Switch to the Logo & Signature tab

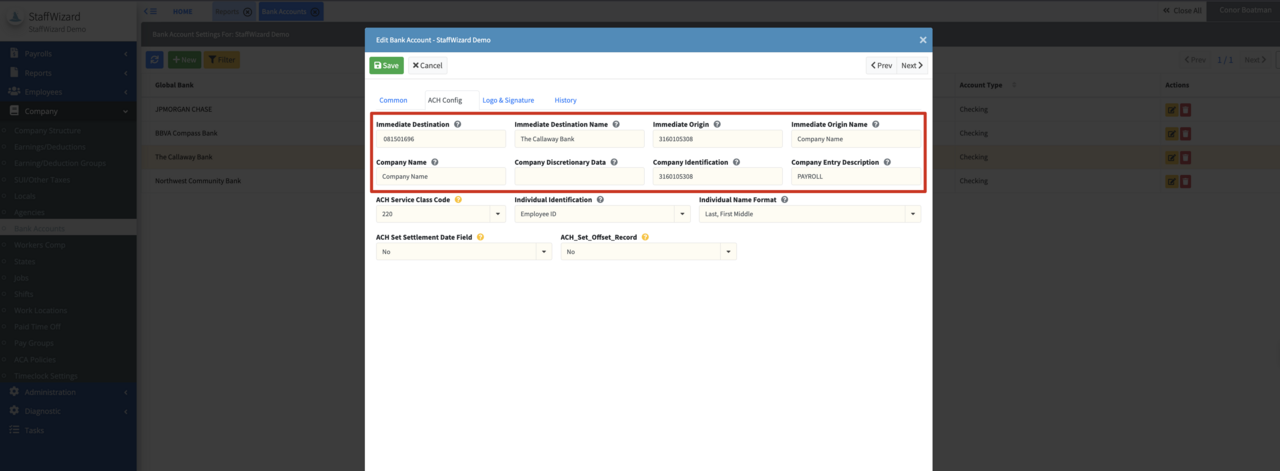[x=508, y=100]
